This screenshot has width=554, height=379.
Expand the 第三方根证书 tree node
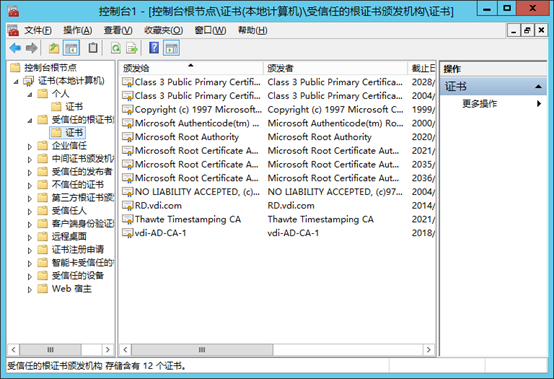(30, 199)
